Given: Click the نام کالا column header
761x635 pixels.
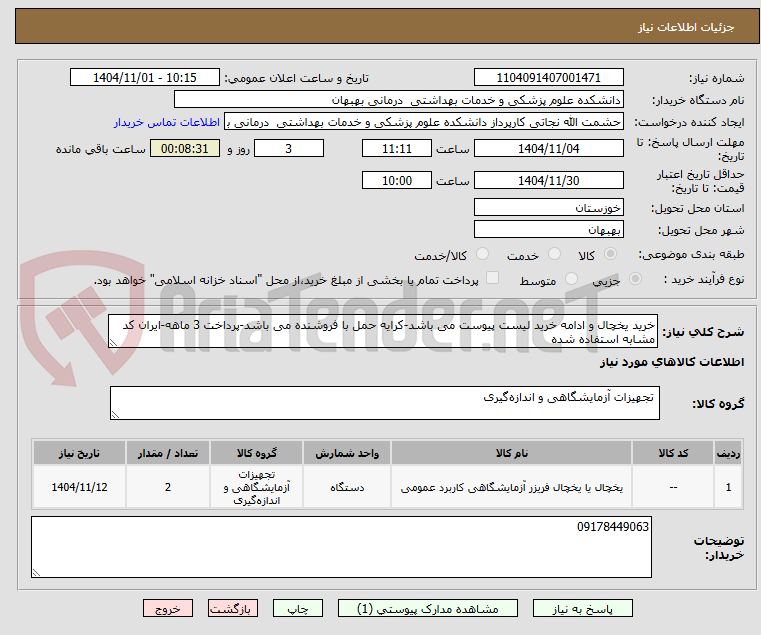Looking at the screenshot, I should click(512, 453).
